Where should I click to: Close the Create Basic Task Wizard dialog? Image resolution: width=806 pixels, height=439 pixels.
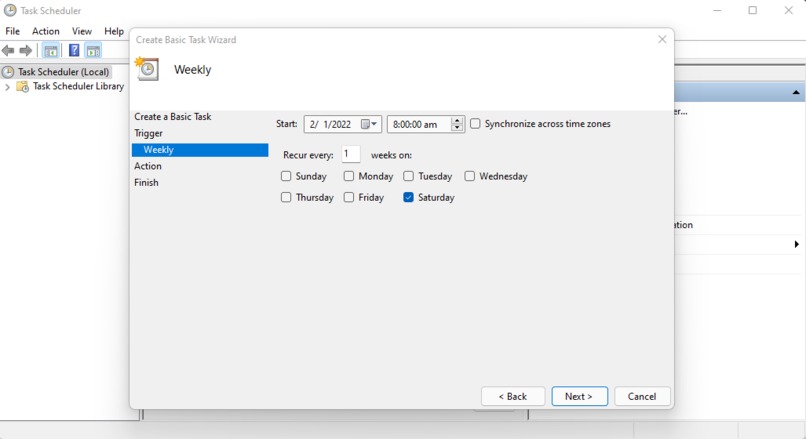[x=662, y=40]
